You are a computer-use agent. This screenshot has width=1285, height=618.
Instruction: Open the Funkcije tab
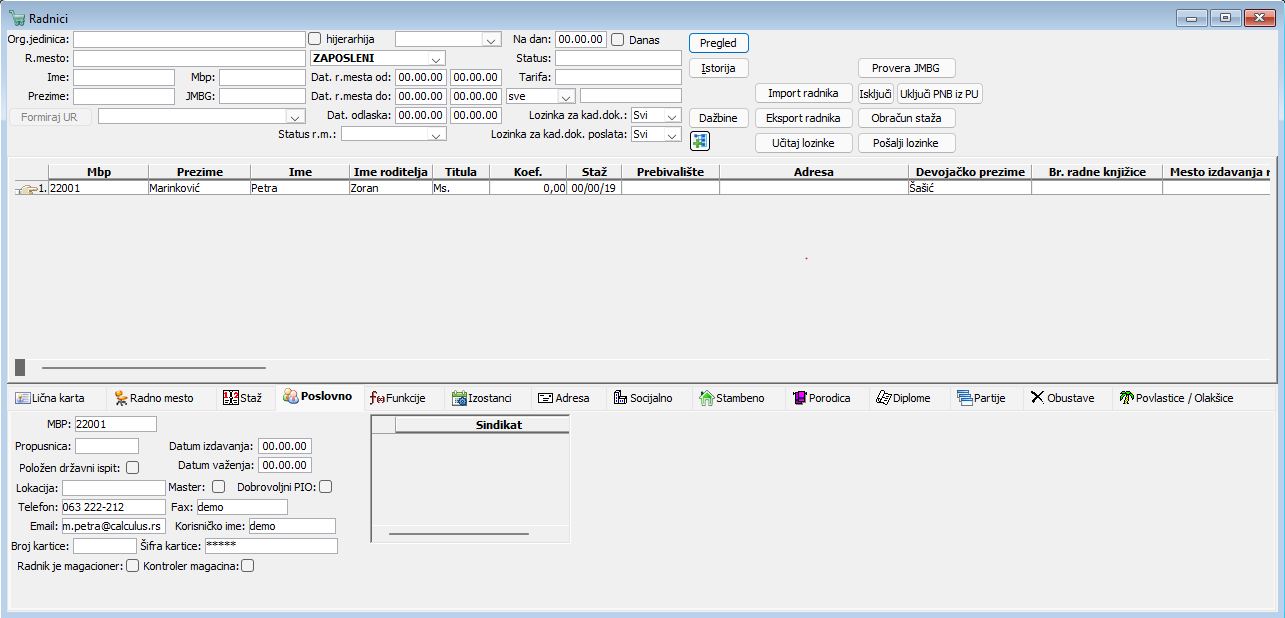[398, 398]
